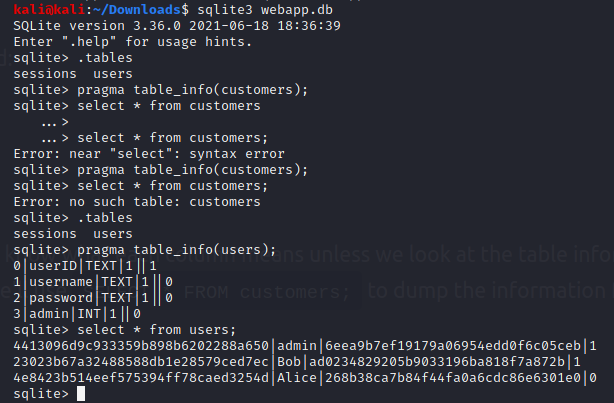
Task: Click the terminal cursor at the last sqlite prompt
Action: [x=82, y=394]
